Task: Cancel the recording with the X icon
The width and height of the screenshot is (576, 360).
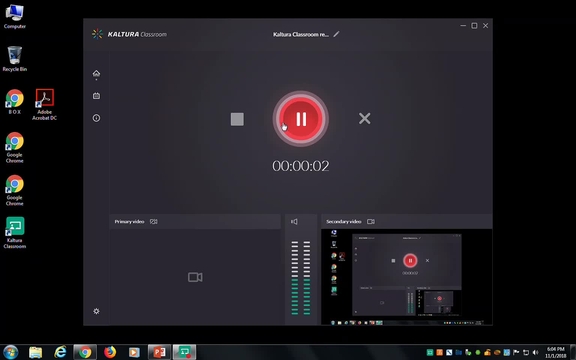Action: pyautogui.click(x=364, y=118)
